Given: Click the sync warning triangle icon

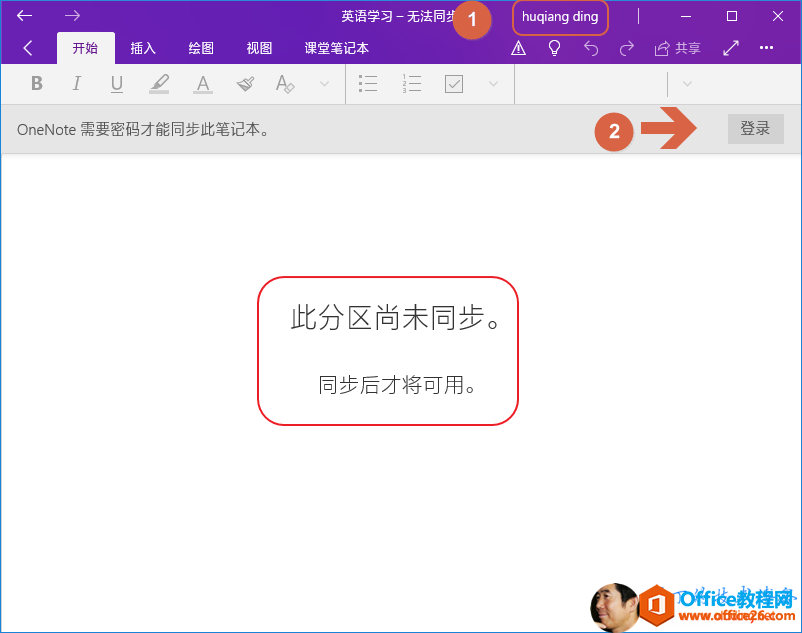Looking at the screenshot, I should (x=518, y=47).
